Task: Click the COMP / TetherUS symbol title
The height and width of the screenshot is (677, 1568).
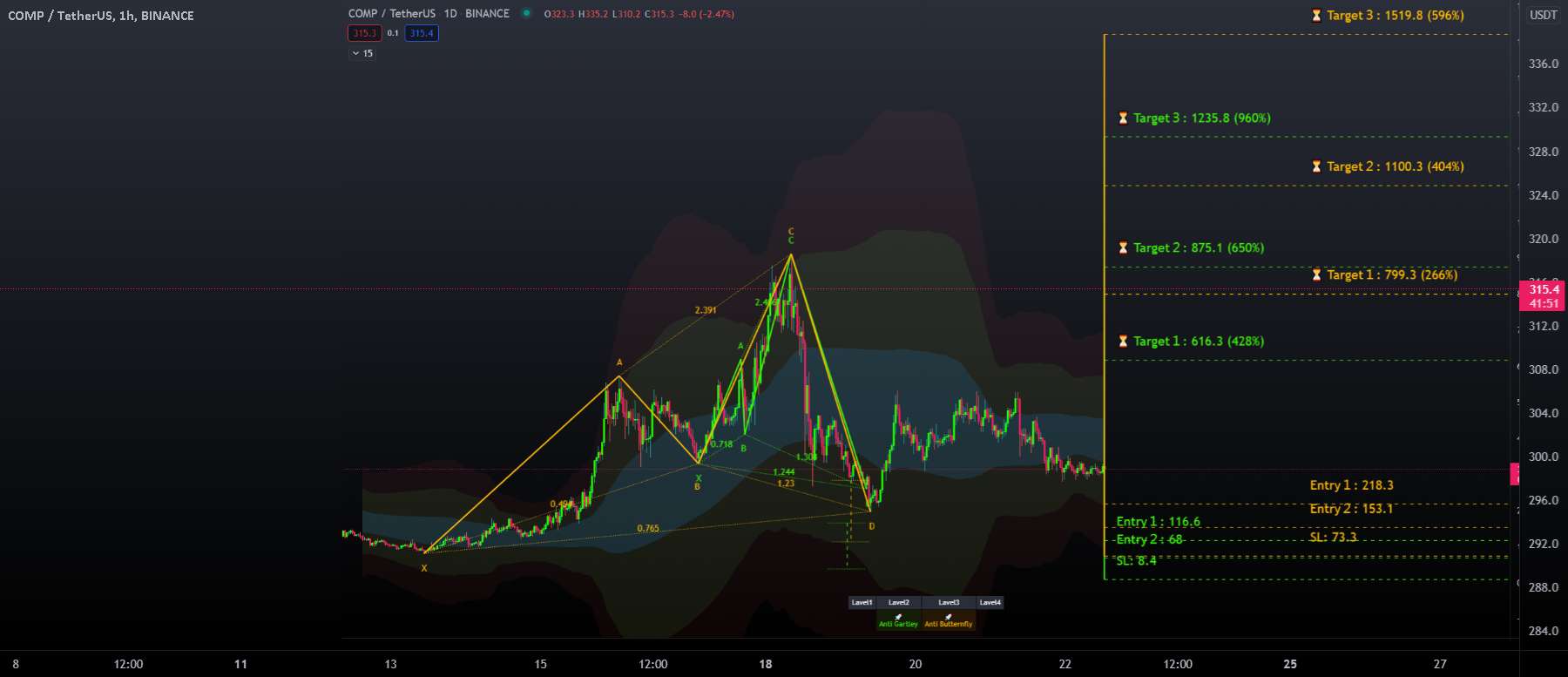Action: [x=392, y=13]
